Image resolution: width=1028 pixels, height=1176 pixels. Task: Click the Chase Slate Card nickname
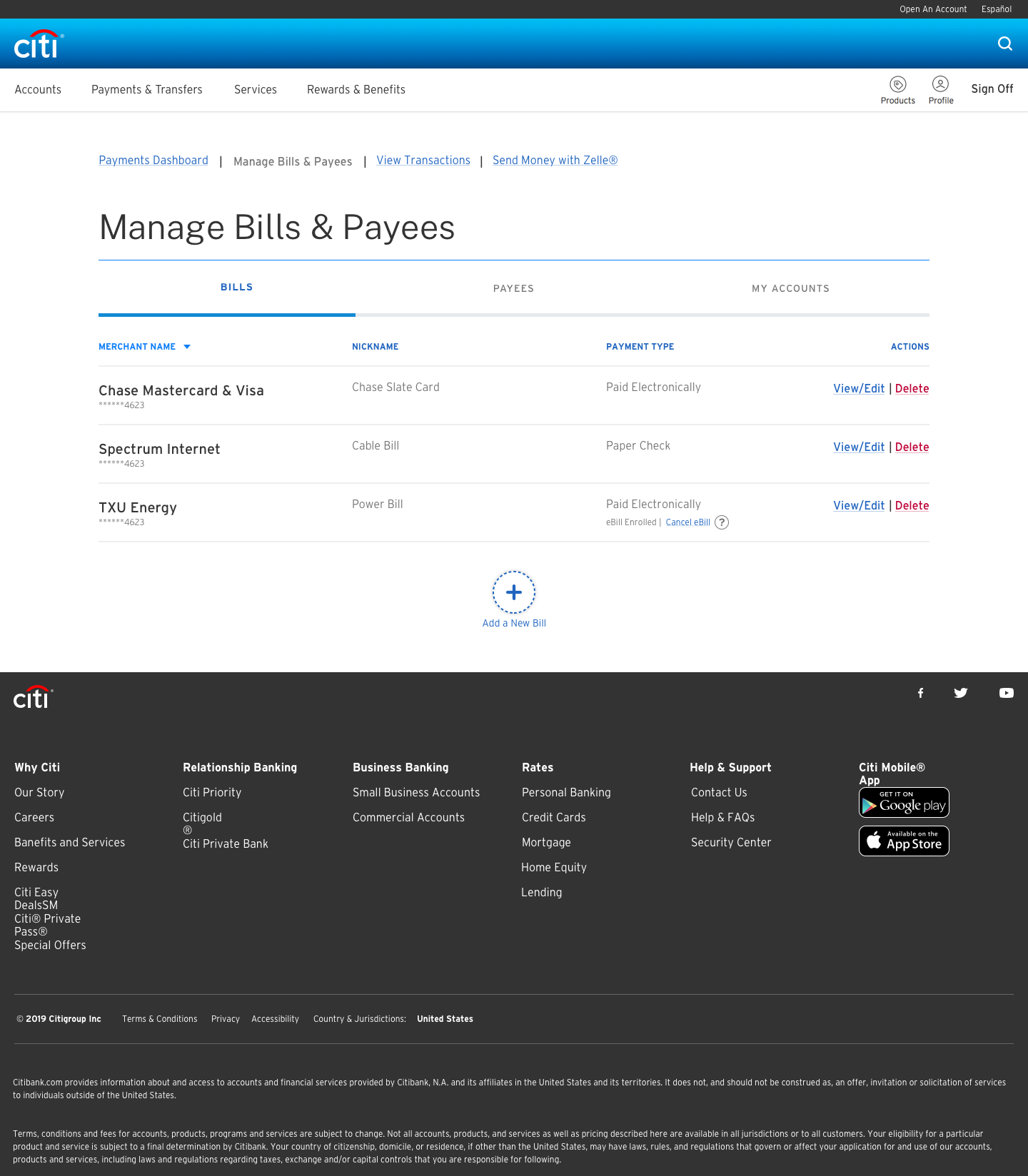(395, 387)
